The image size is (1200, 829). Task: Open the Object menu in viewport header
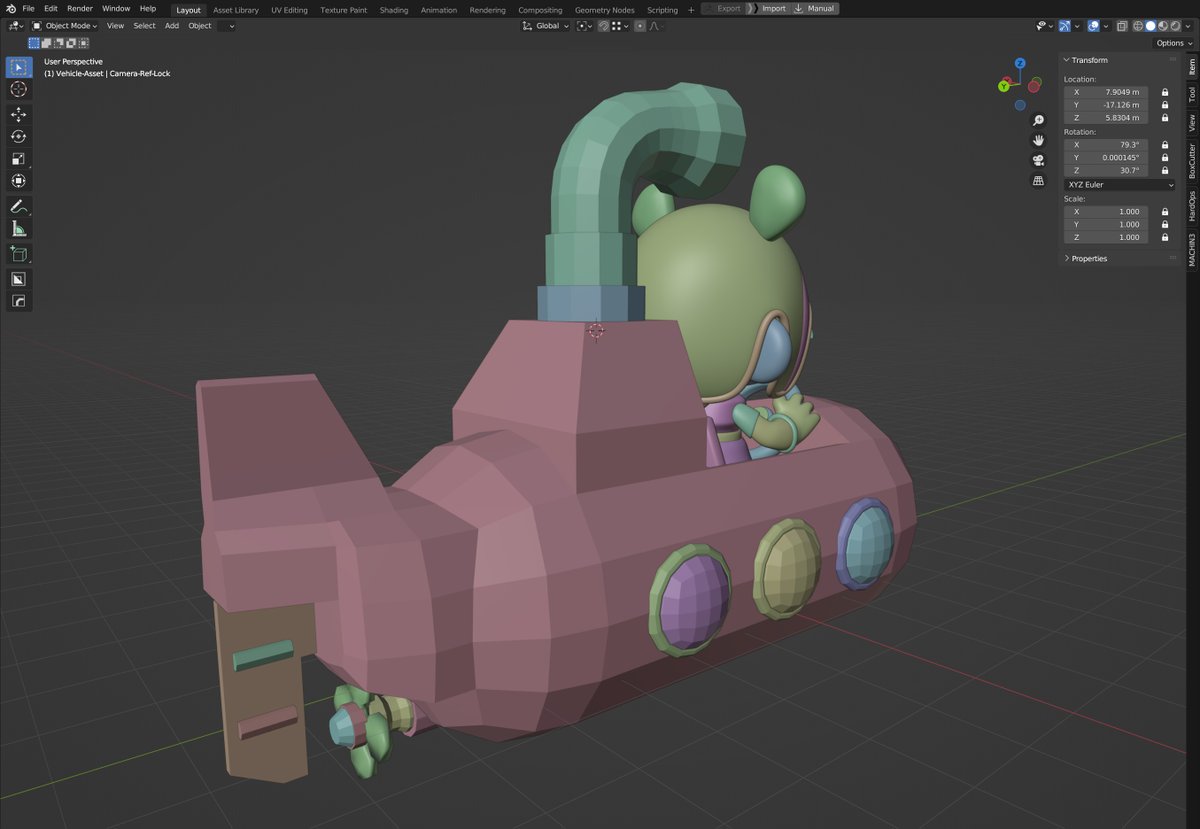coord(200,26)
